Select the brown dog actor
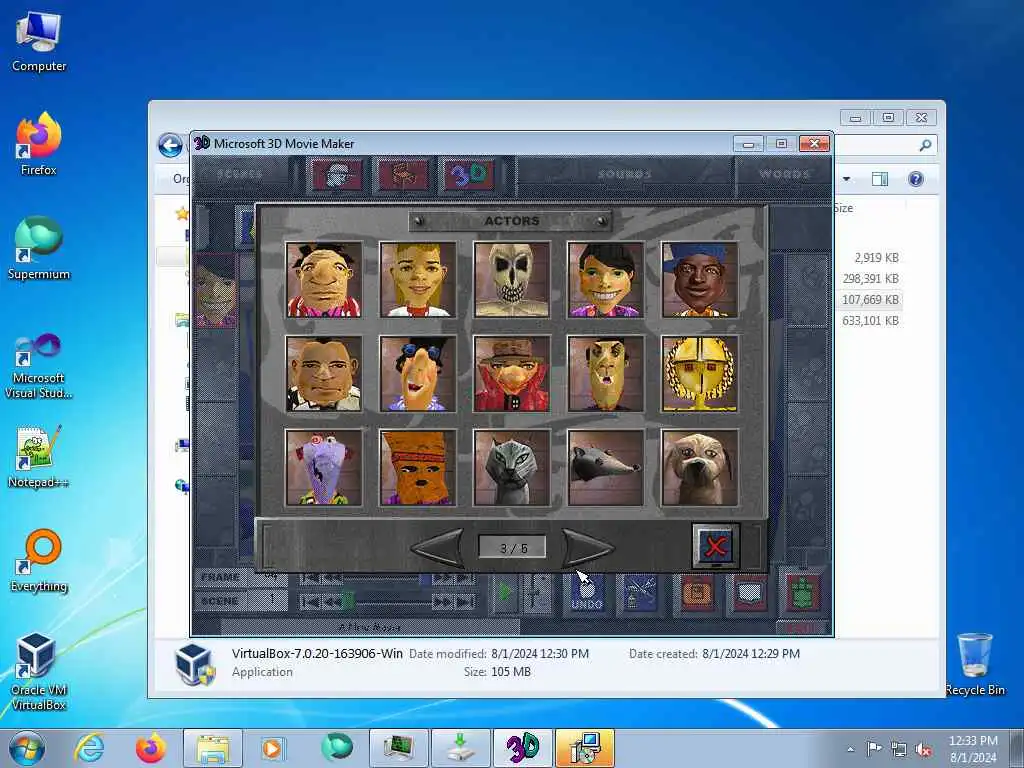The width and height of the screenshot is (1024, 768). point(699,468)
